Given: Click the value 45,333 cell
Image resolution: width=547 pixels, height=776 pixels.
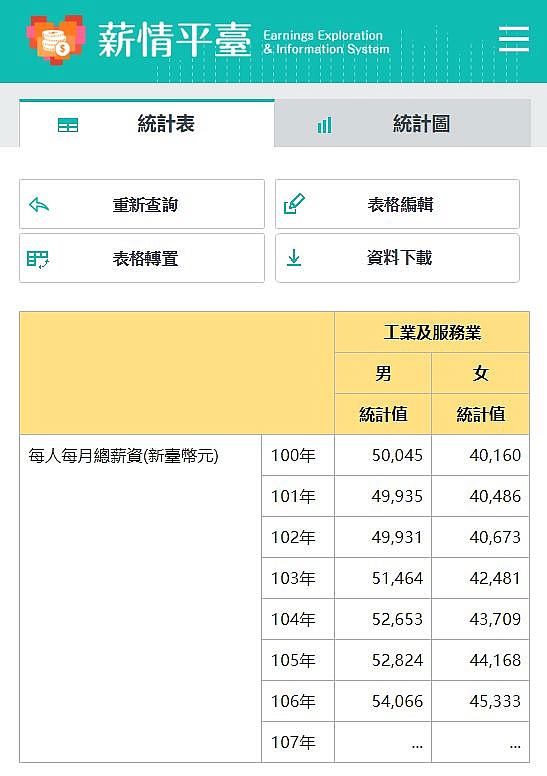Looking at the screenshot, I should coord(481,701).
